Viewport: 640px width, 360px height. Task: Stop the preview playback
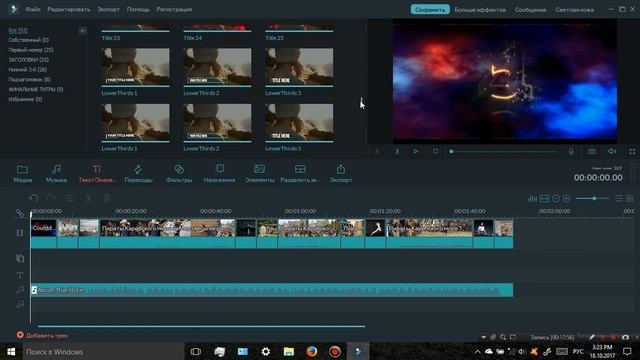coord(436,151)
